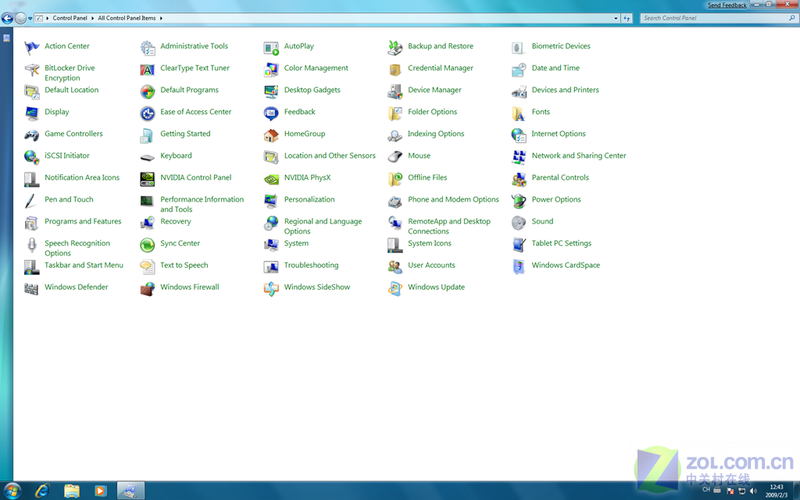The height and width of the screenshot is (500, 800).
Task: Launch Windows Media Player from taskbar
Action: pyautogui.click(x=101, y=491)
